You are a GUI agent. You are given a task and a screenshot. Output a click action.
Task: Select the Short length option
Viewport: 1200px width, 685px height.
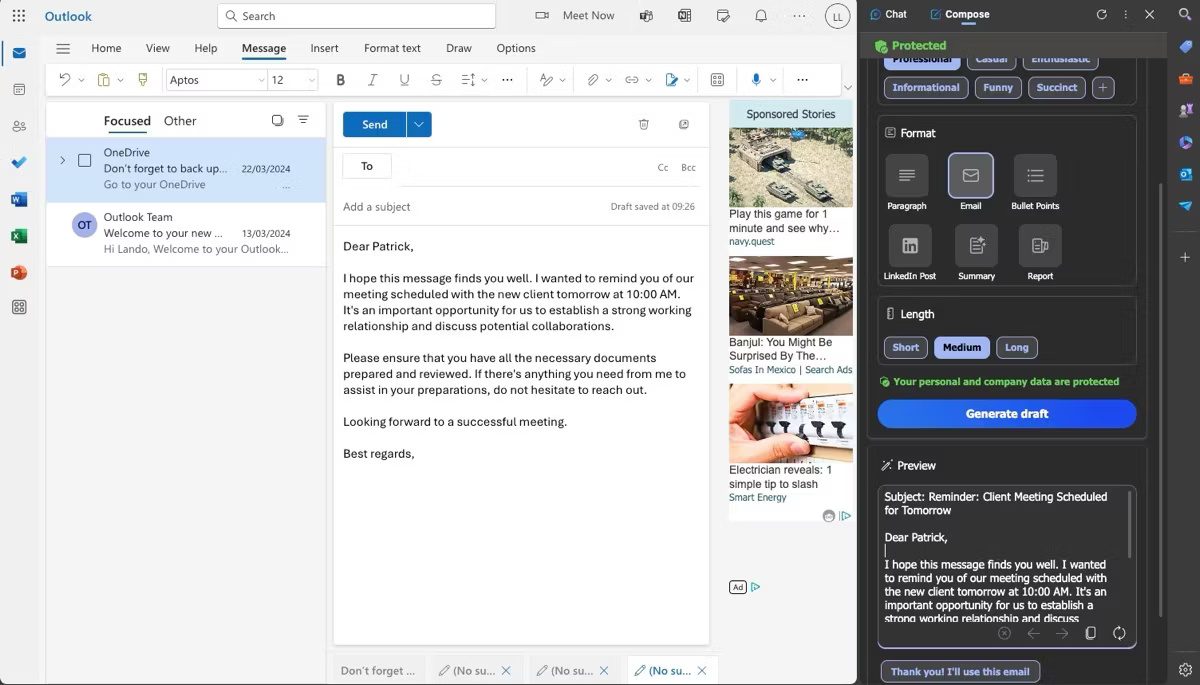[x=905, y=347]
